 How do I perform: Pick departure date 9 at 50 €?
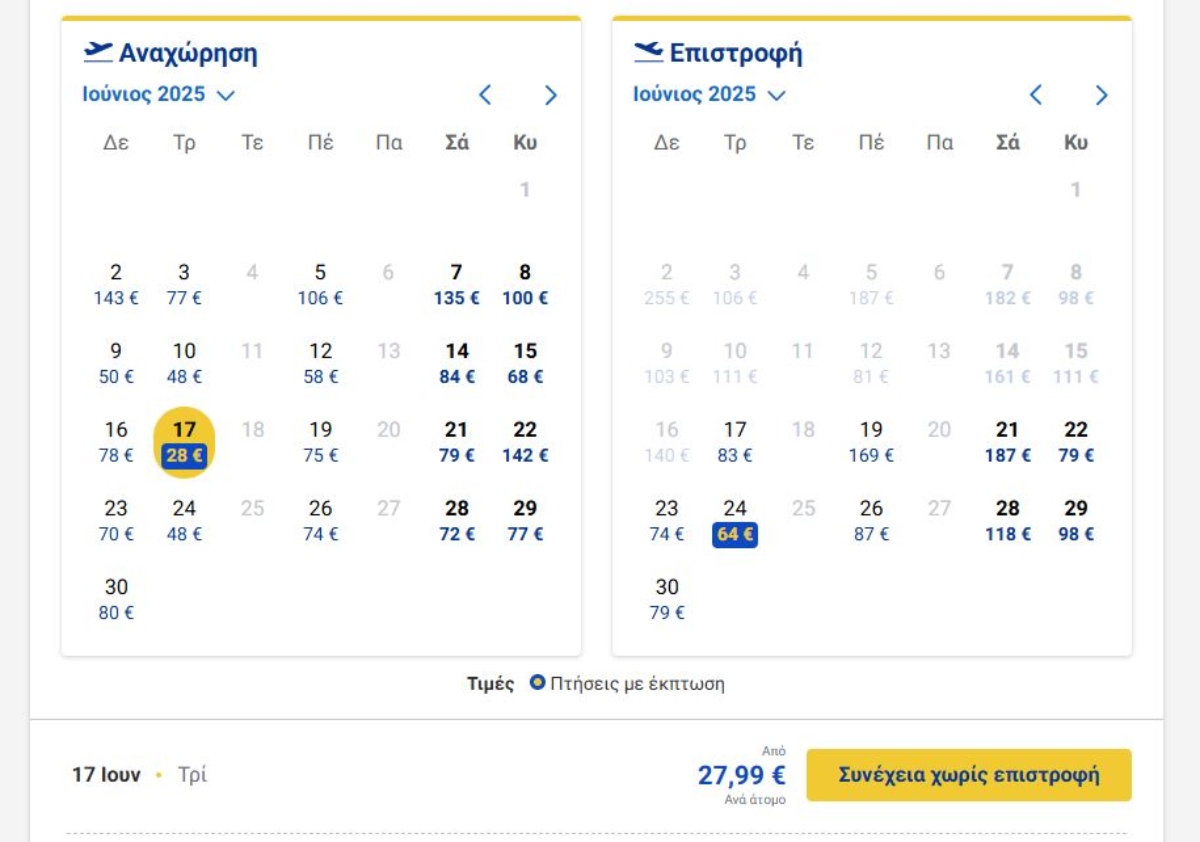(116, 364)
